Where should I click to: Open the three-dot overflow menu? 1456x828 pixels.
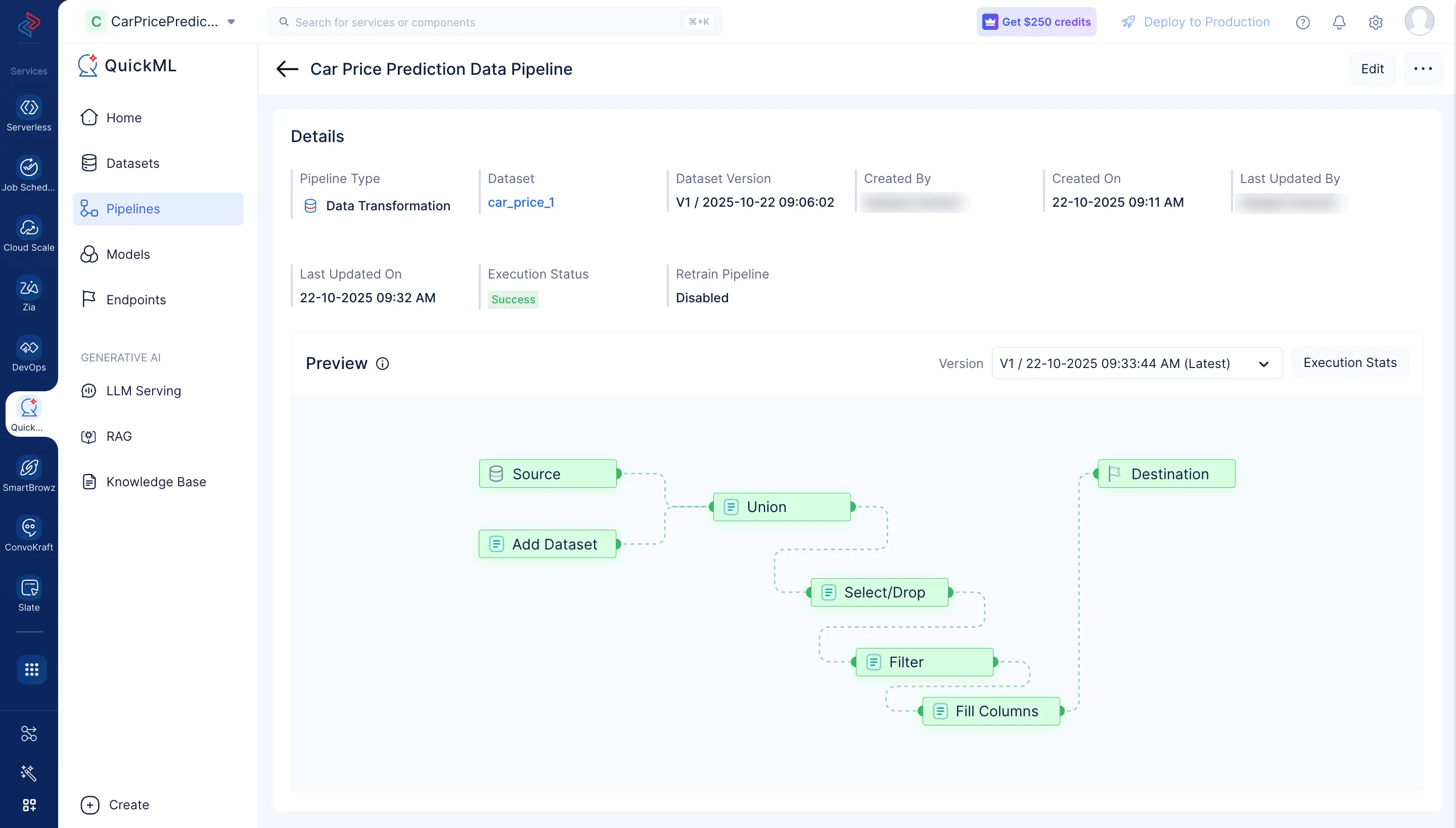[x=1424, y=68]
